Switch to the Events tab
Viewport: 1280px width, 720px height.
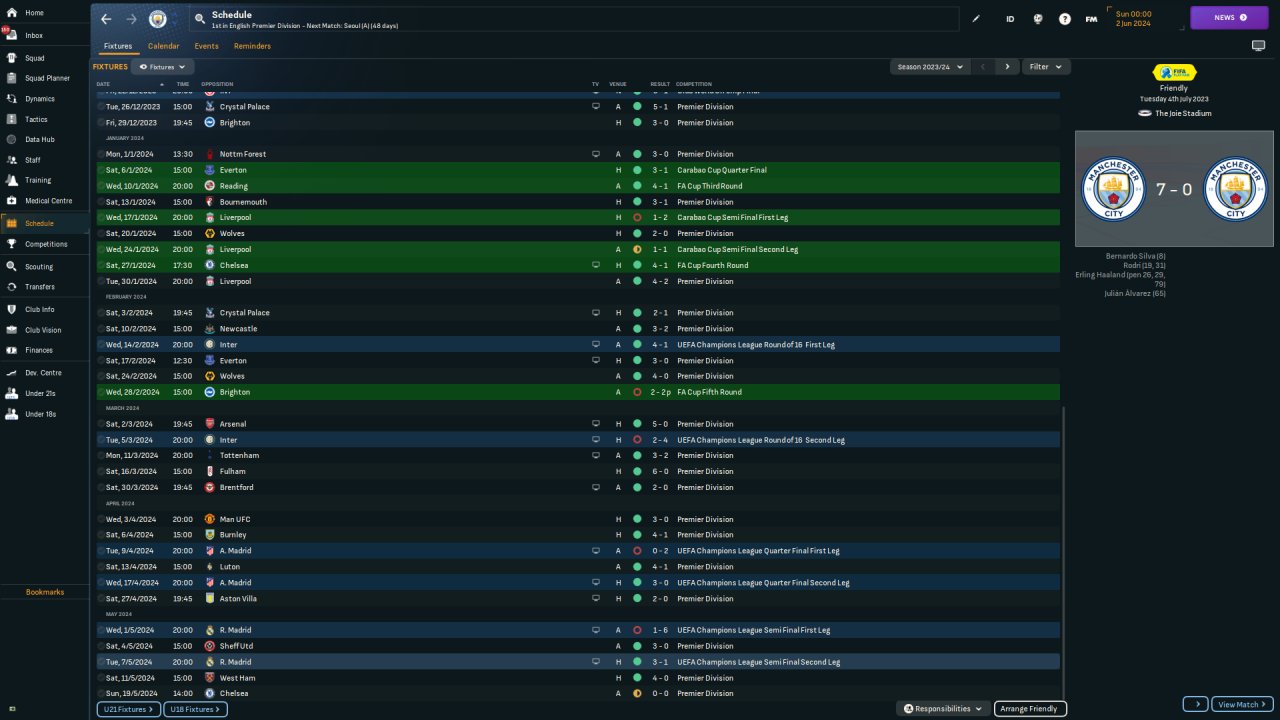[x=206, y=46]
